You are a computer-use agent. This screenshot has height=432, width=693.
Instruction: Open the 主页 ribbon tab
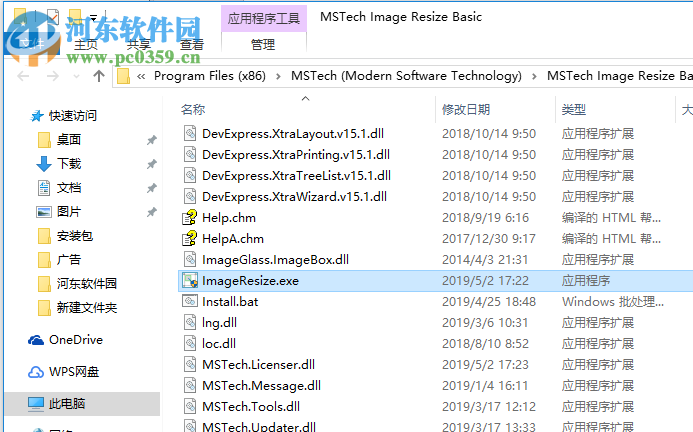(86, 45)
